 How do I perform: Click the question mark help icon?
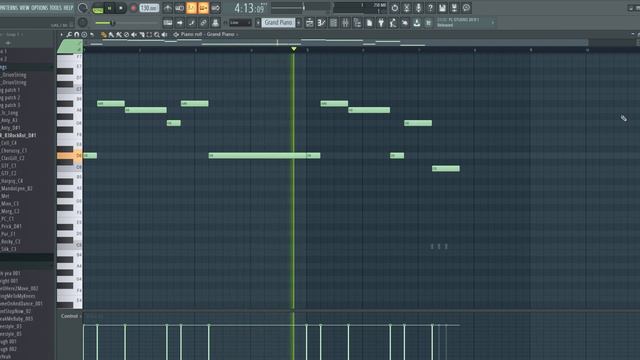coord(430,8)
